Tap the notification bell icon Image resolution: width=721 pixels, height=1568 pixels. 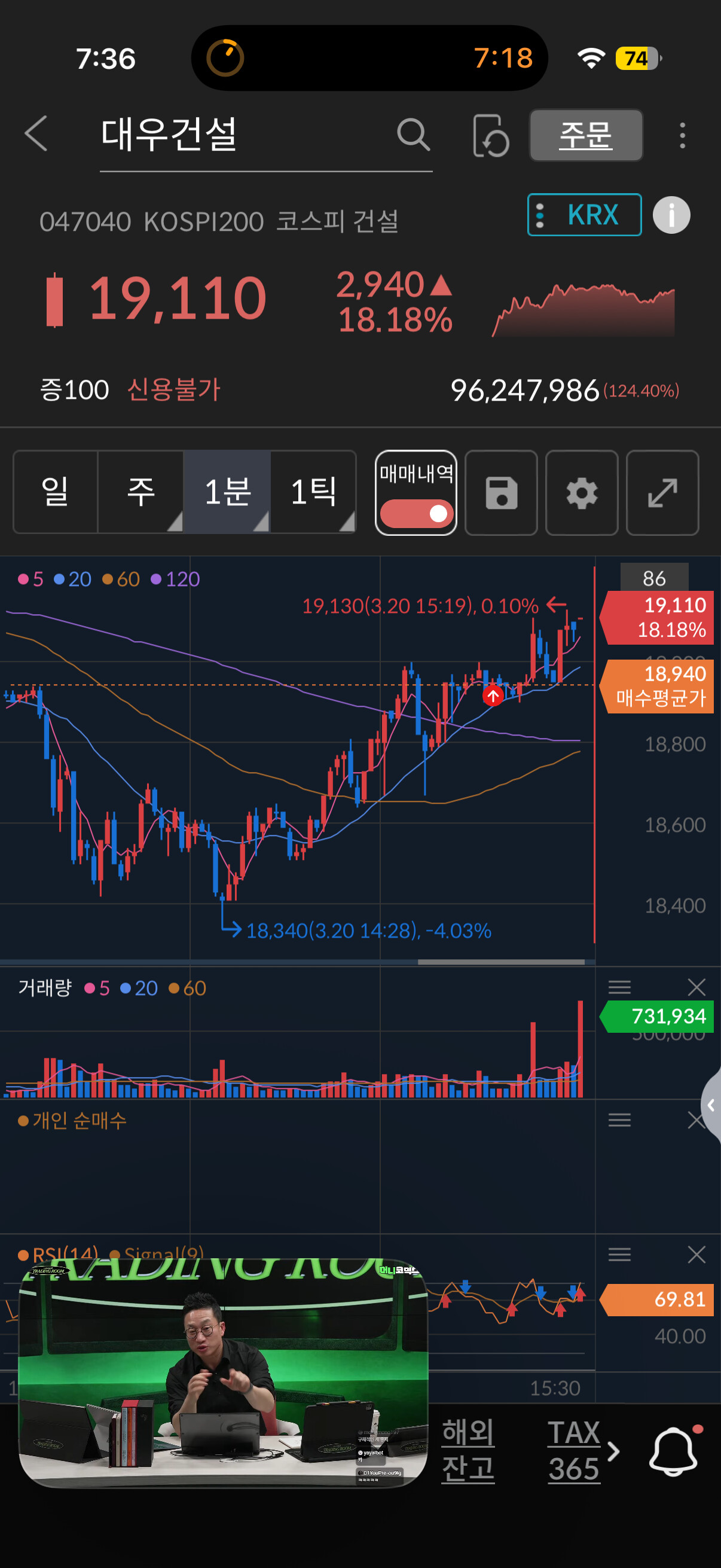[x=674, y=1451]
